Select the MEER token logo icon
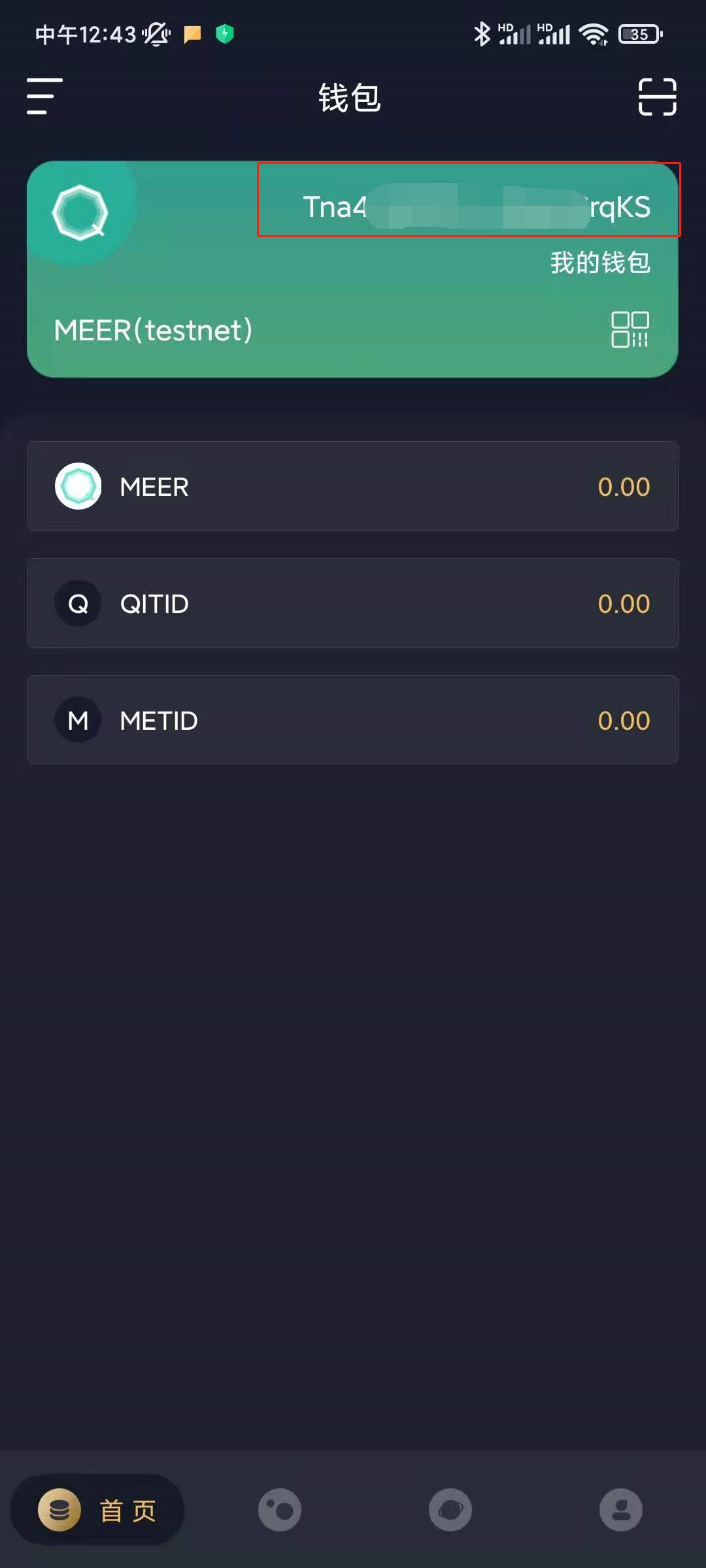Screen dimensions: 706x1568 pos(78,486)
